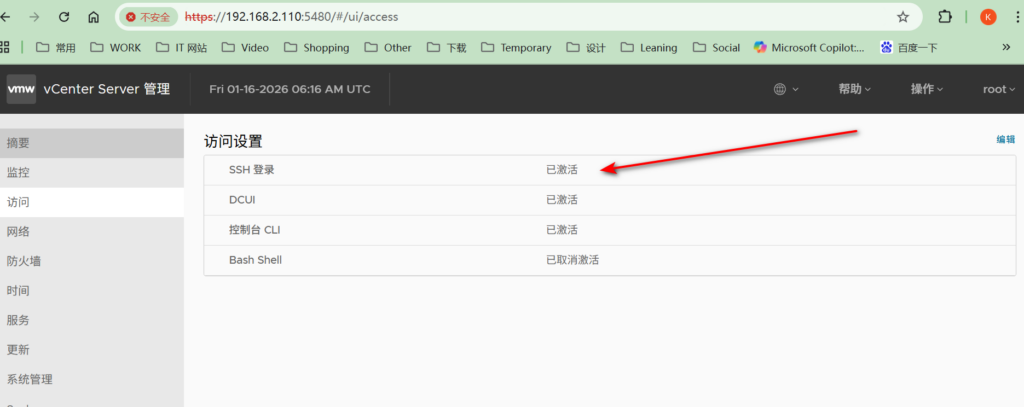Viewport: 1024px width, 407px height.
Task: Open the Chrome profile avatar
Action: [x=988, y=17]
